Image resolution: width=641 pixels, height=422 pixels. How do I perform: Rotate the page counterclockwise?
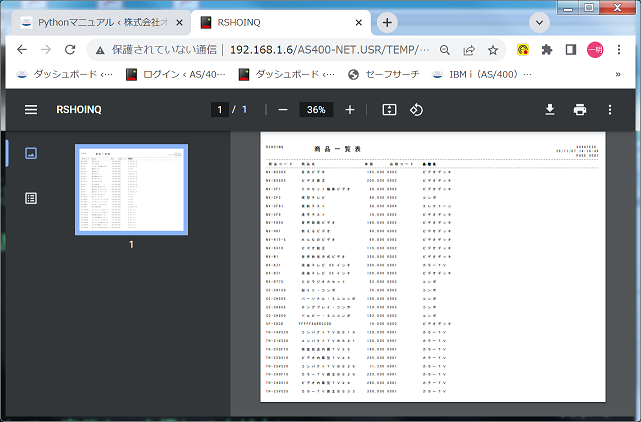click(418, 109)
